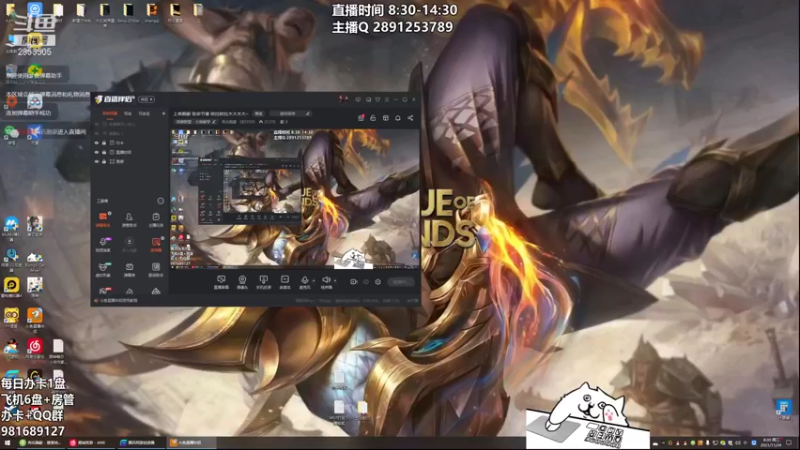Select the small button right of the stream title

click(x=259, y=113)
